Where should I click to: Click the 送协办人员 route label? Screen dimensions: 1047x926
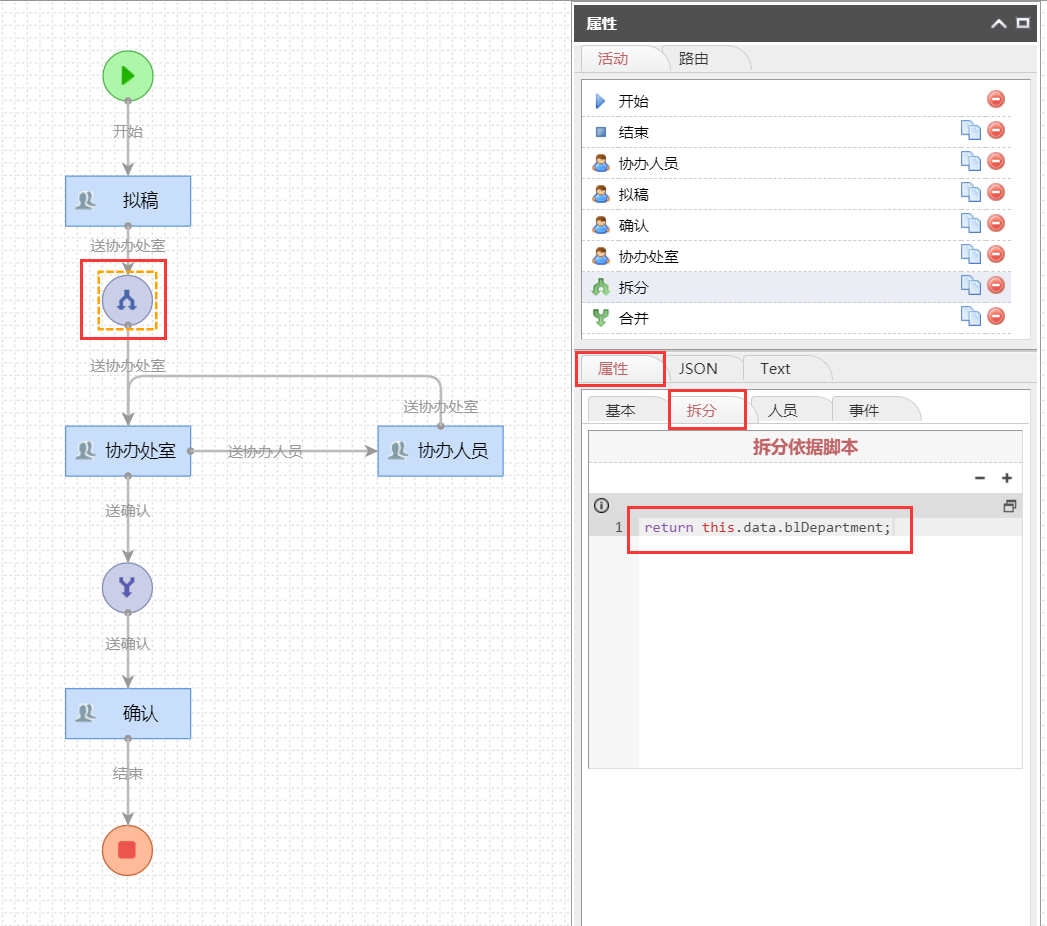point(265,452)
